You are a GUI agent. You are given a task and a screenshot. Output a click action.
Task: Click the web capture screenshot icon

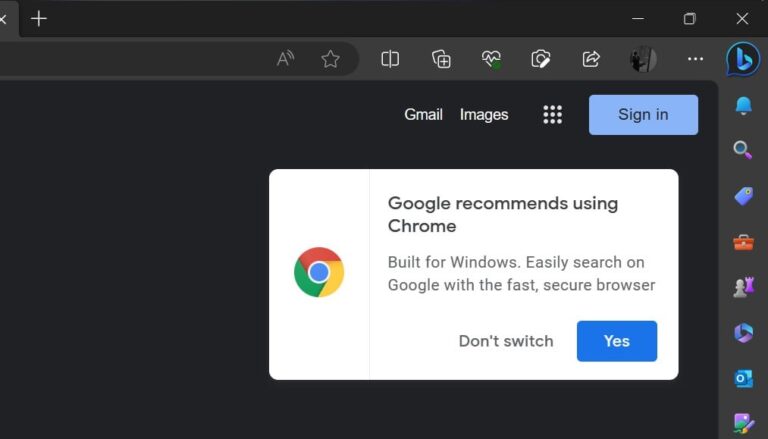click(x=541, y=59)
